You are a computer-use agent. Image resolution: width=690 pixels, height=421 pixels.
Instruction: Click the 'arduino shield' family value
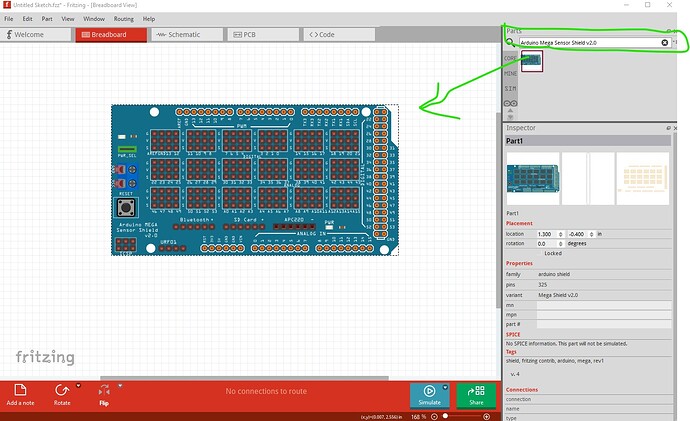click(x=554, y=274)
